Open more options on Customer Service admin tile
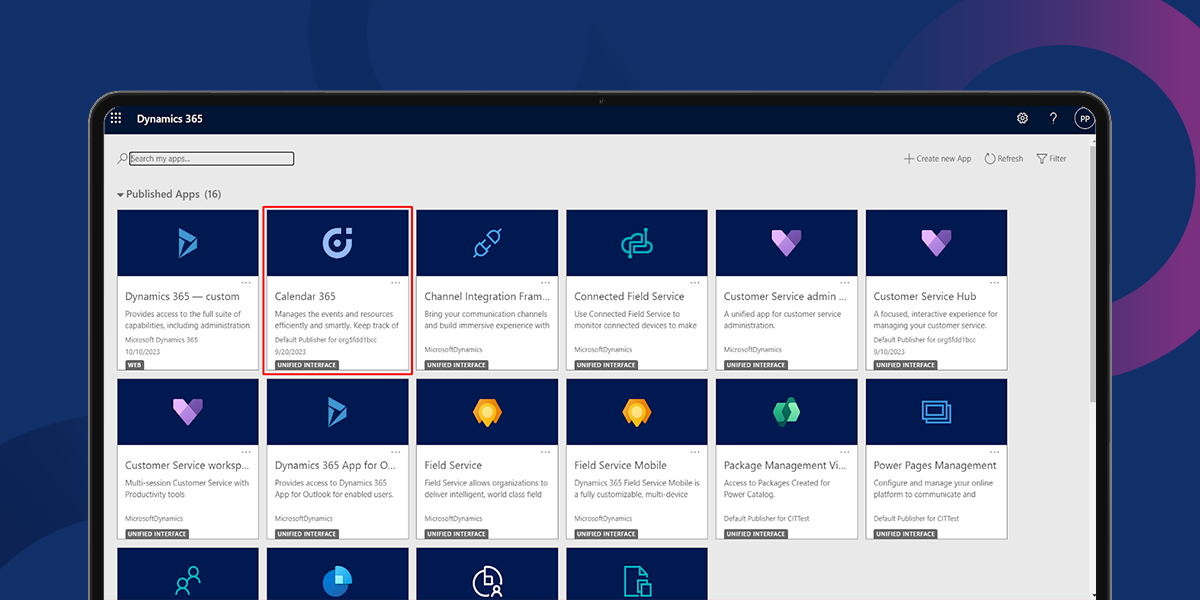This screenshot has width=1200, height=600. (845, 283)
